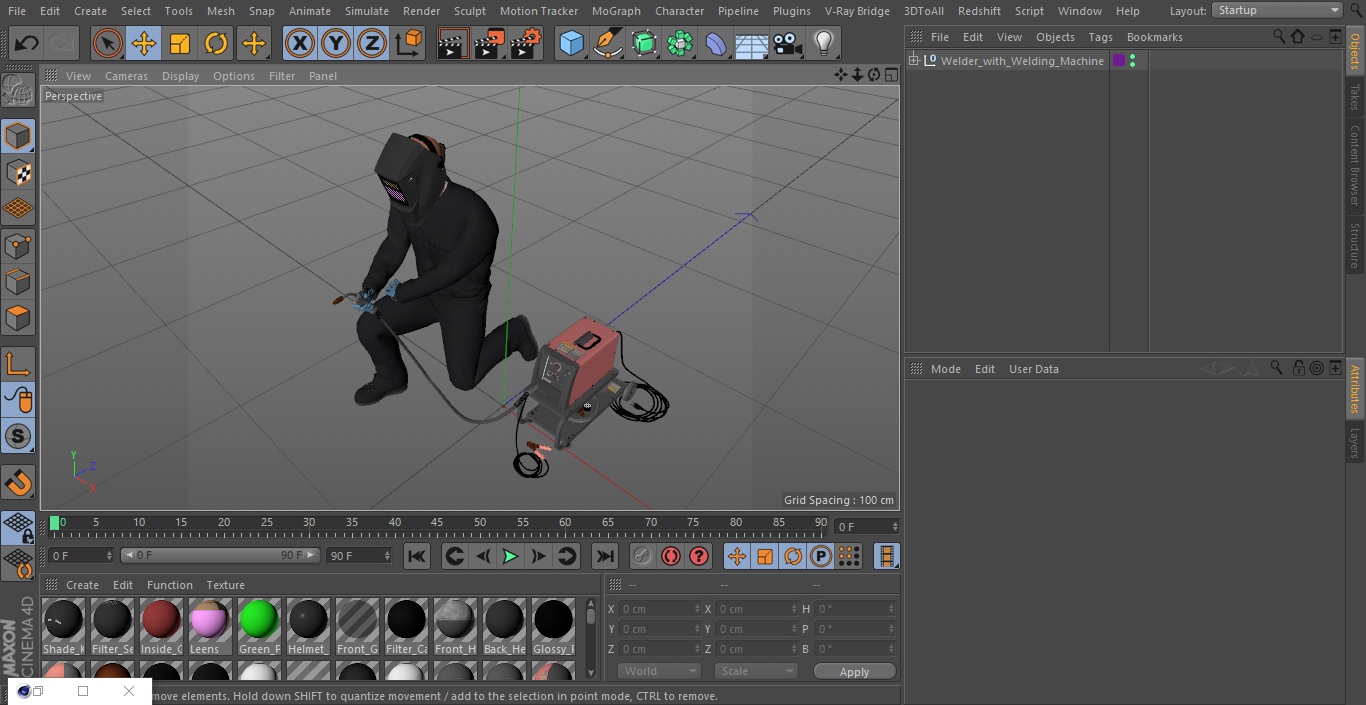The image size is (1366, 705).
Task: Toggle Position keyframe recording
Action: [737, 556]
